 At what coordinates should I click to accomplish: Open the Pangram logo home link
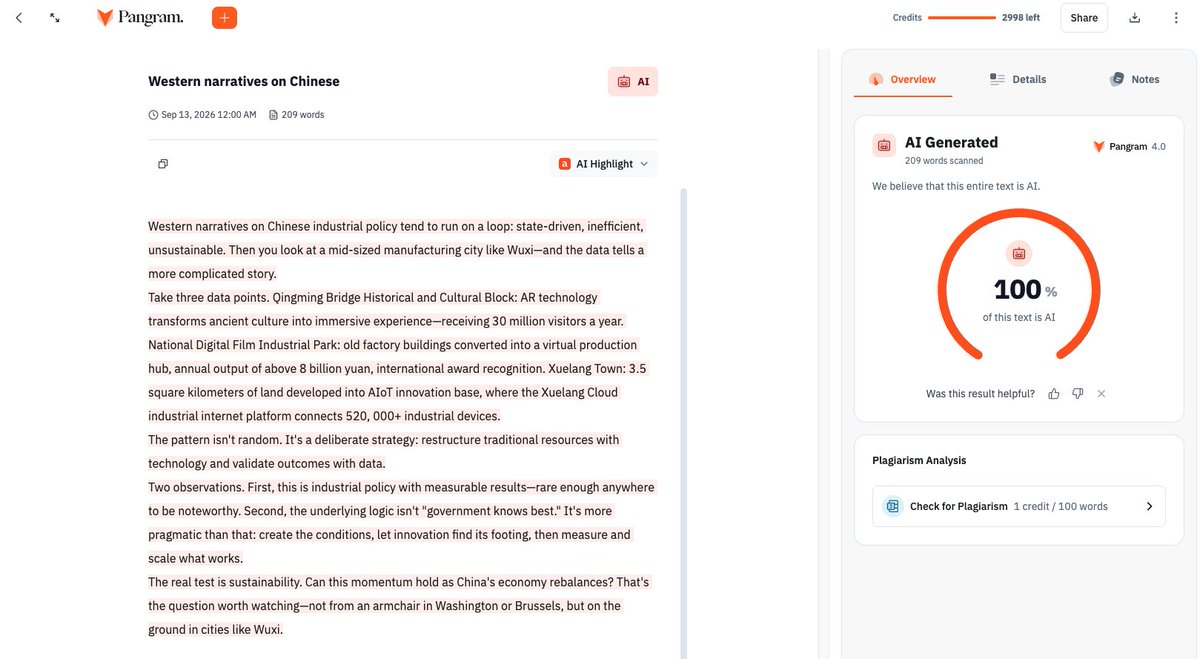click(140, 18)
